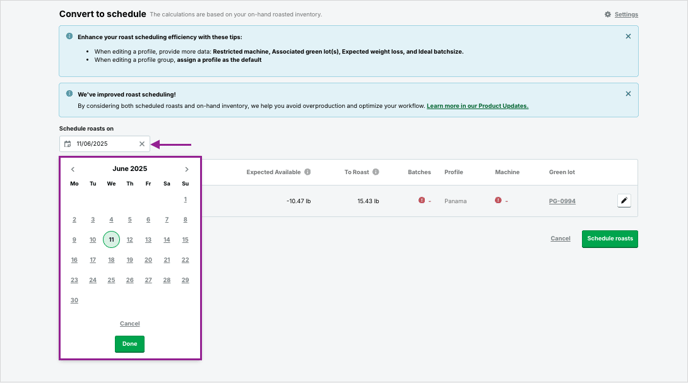Click the Batches warning icon
This screenshot has width=688, height=383.
[x=422, y=200]
